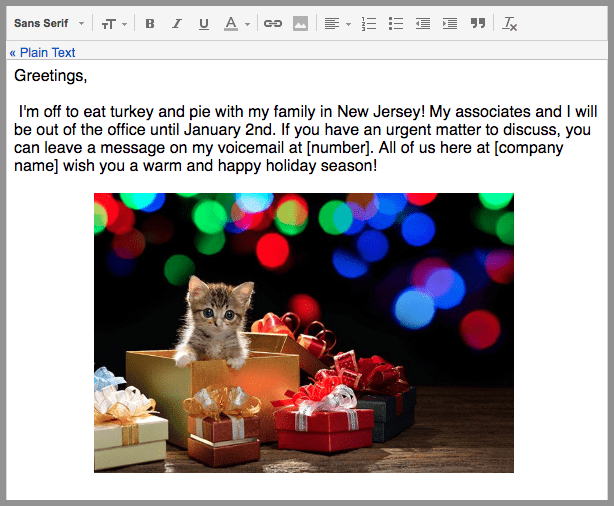Screen dimensions: 614x506
Task: Increase the indent level
Action: [450, 23]
